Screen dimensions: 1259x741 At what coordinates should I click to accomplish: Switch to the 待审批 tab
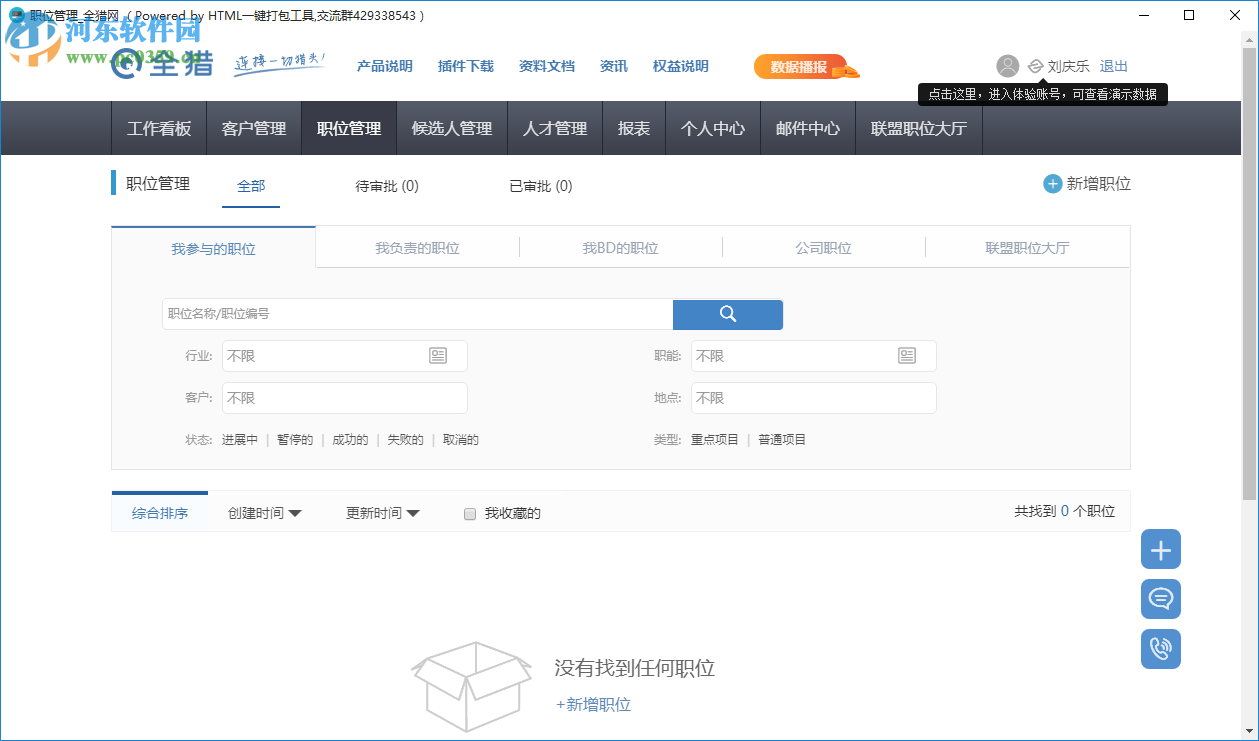pyautogui.click(x=387, y=186)
